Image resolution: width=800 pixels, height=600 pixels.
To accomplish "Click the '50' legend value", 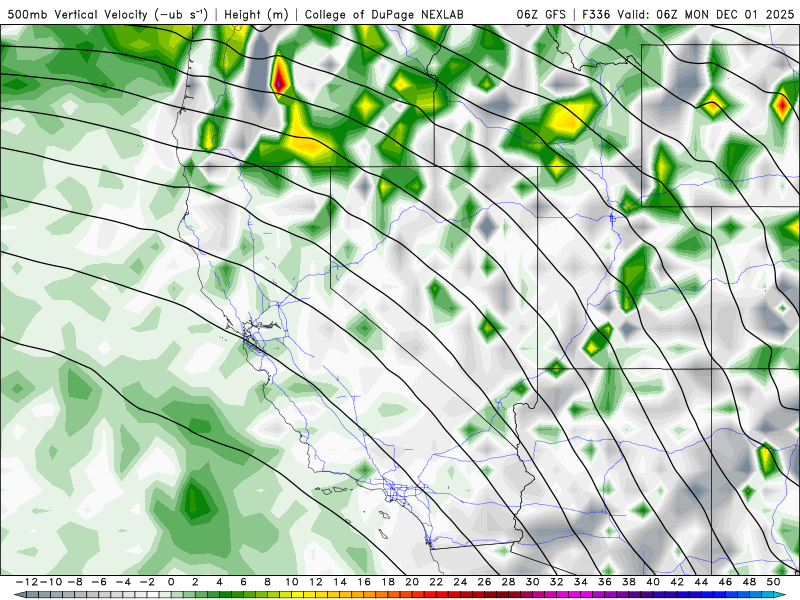I will point(773,582).
